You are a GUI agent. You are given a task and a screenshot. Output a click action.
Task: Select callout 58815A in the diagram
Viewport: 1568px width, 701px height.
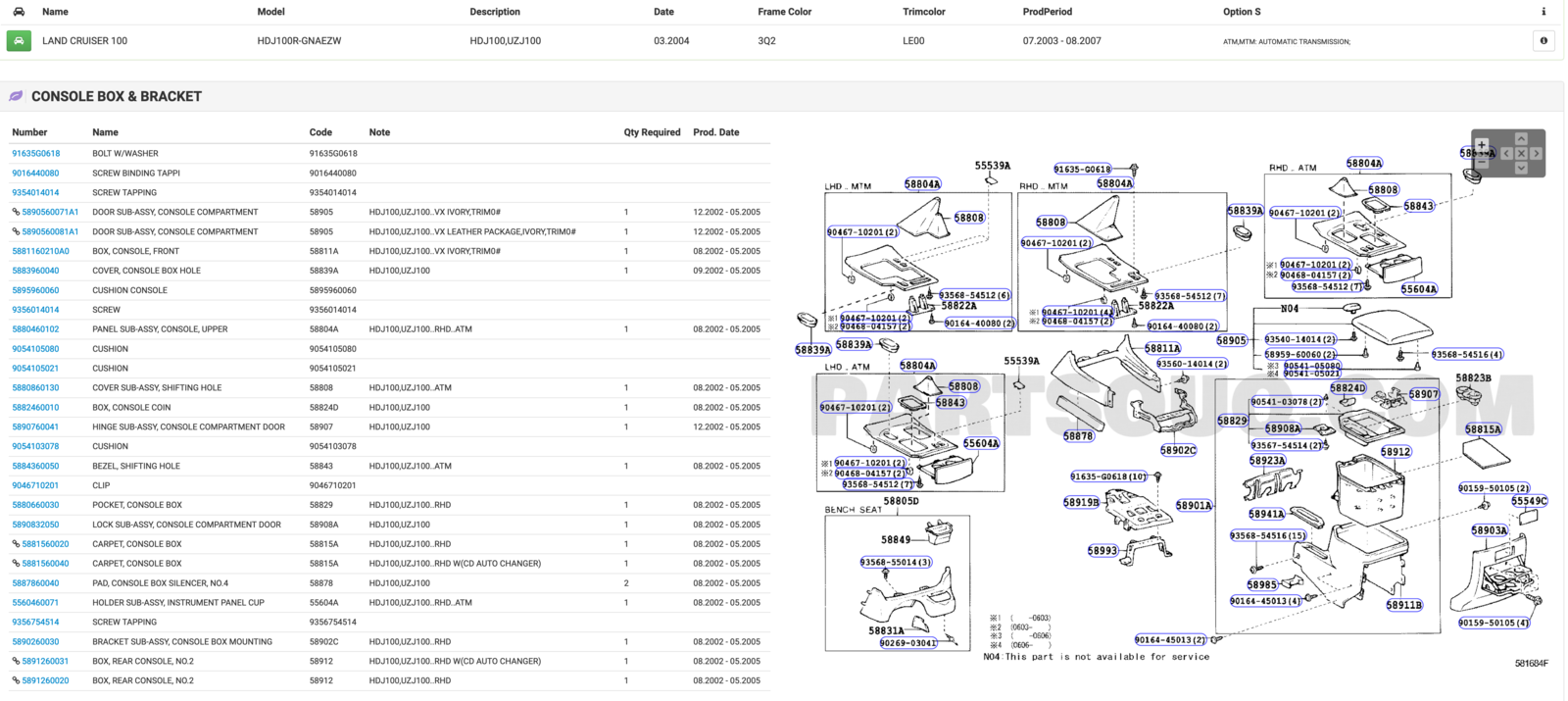[x=1483, y=429]
